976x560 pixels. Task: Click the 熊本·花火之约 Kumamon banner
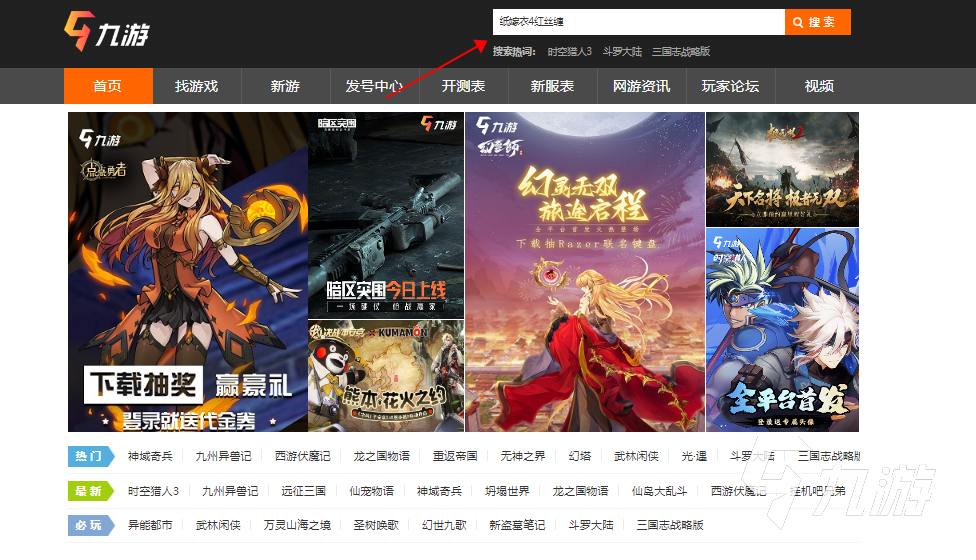tap(385, 375)
